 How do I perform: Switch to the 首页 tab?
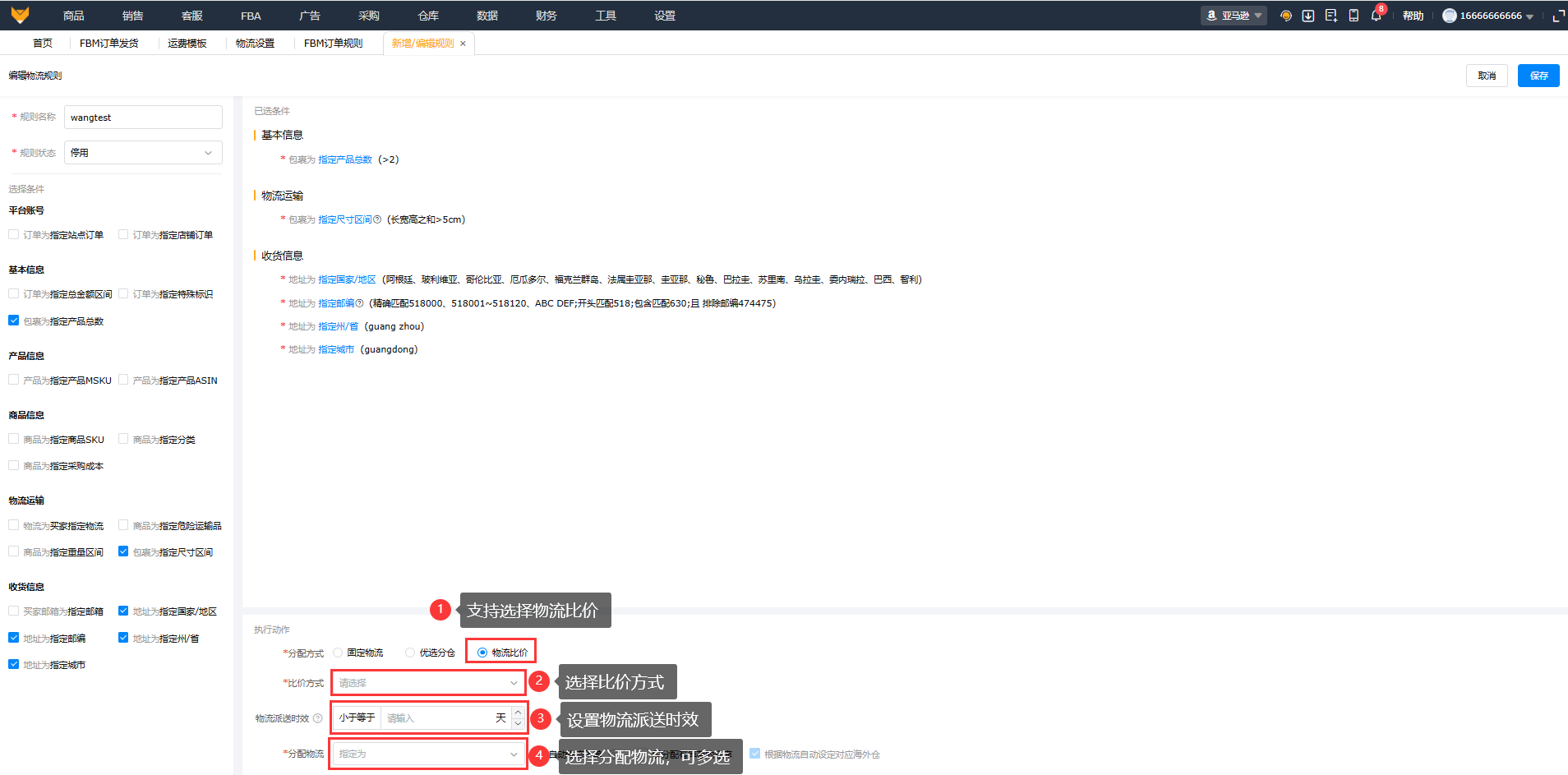click(x=43, y=44)
